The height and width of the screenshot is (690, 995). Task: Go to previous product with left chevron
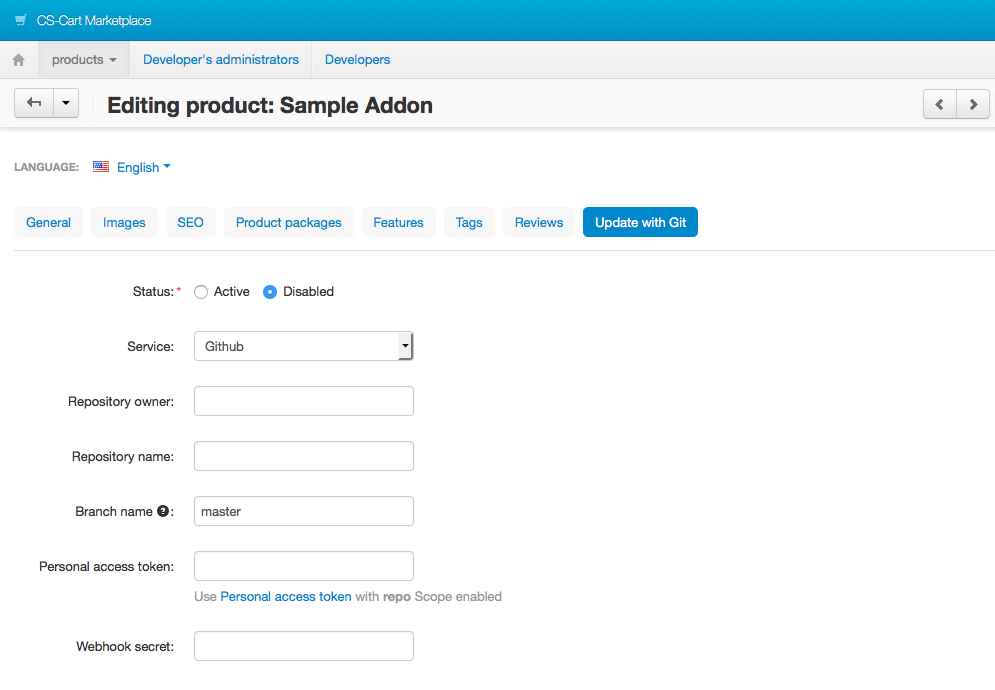point(940,104)
